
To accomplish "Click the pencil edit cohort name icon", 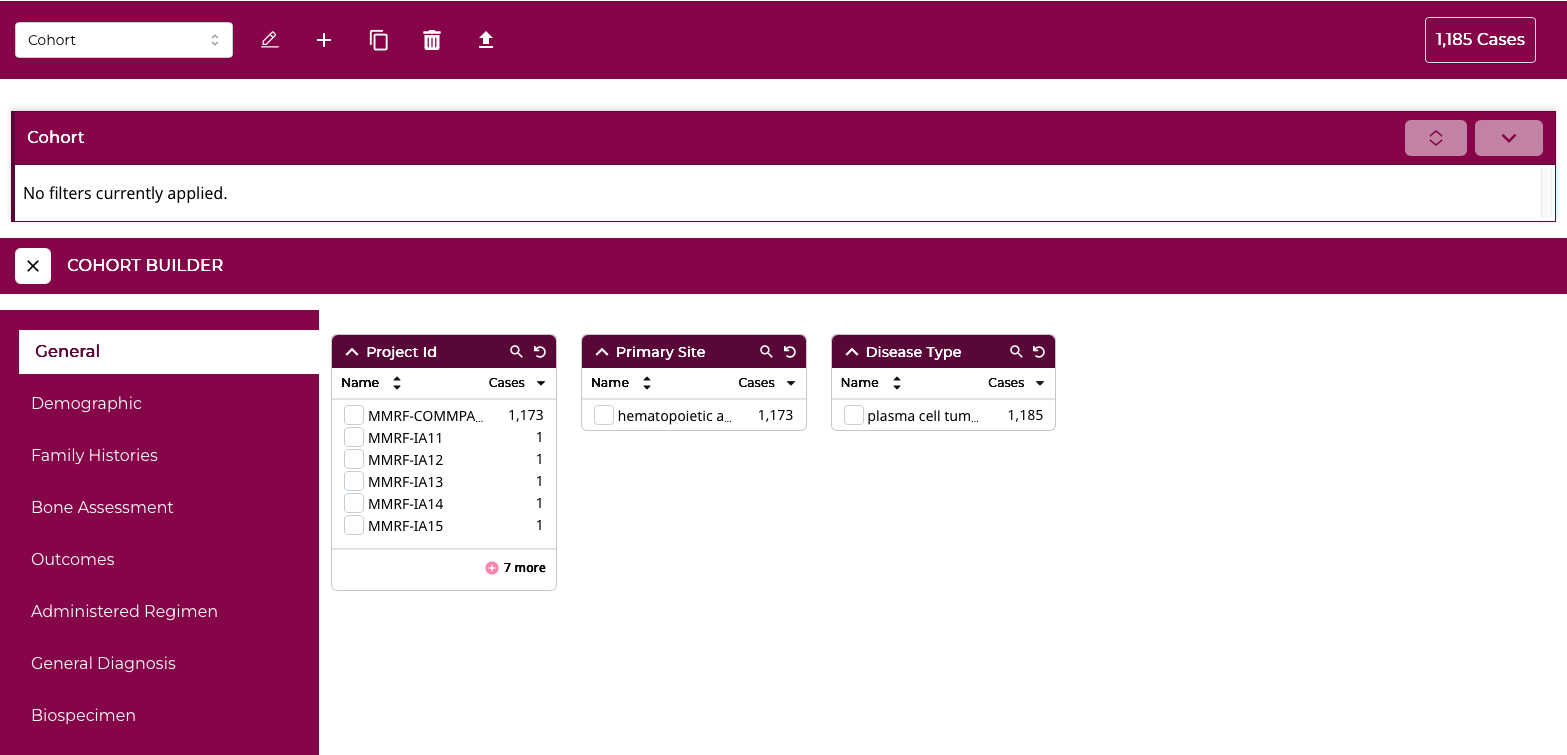I will [269, 40].
